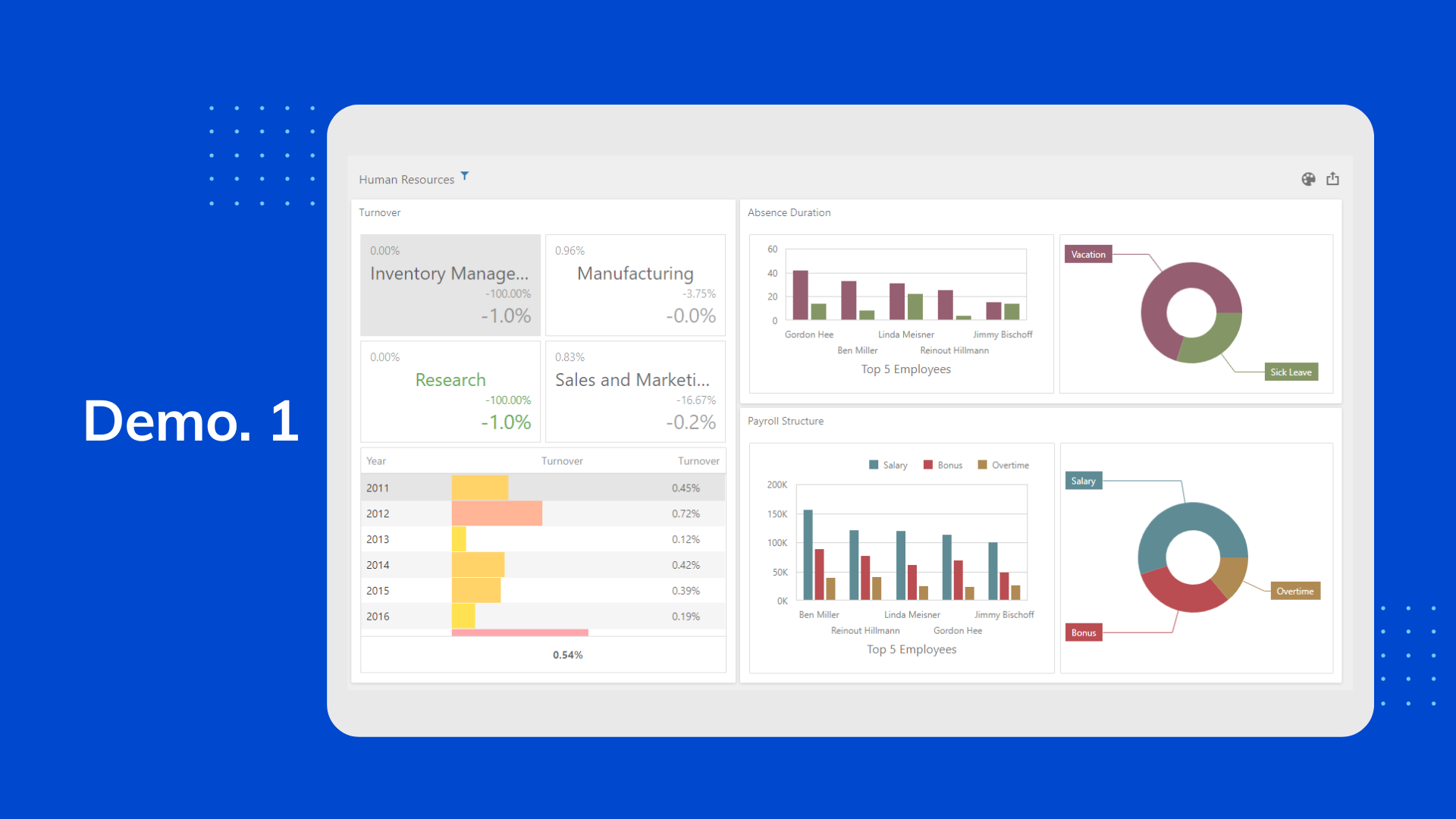Click the Salary donut chart label
Screen dimensions: 1456x819
click(1083, 481)
